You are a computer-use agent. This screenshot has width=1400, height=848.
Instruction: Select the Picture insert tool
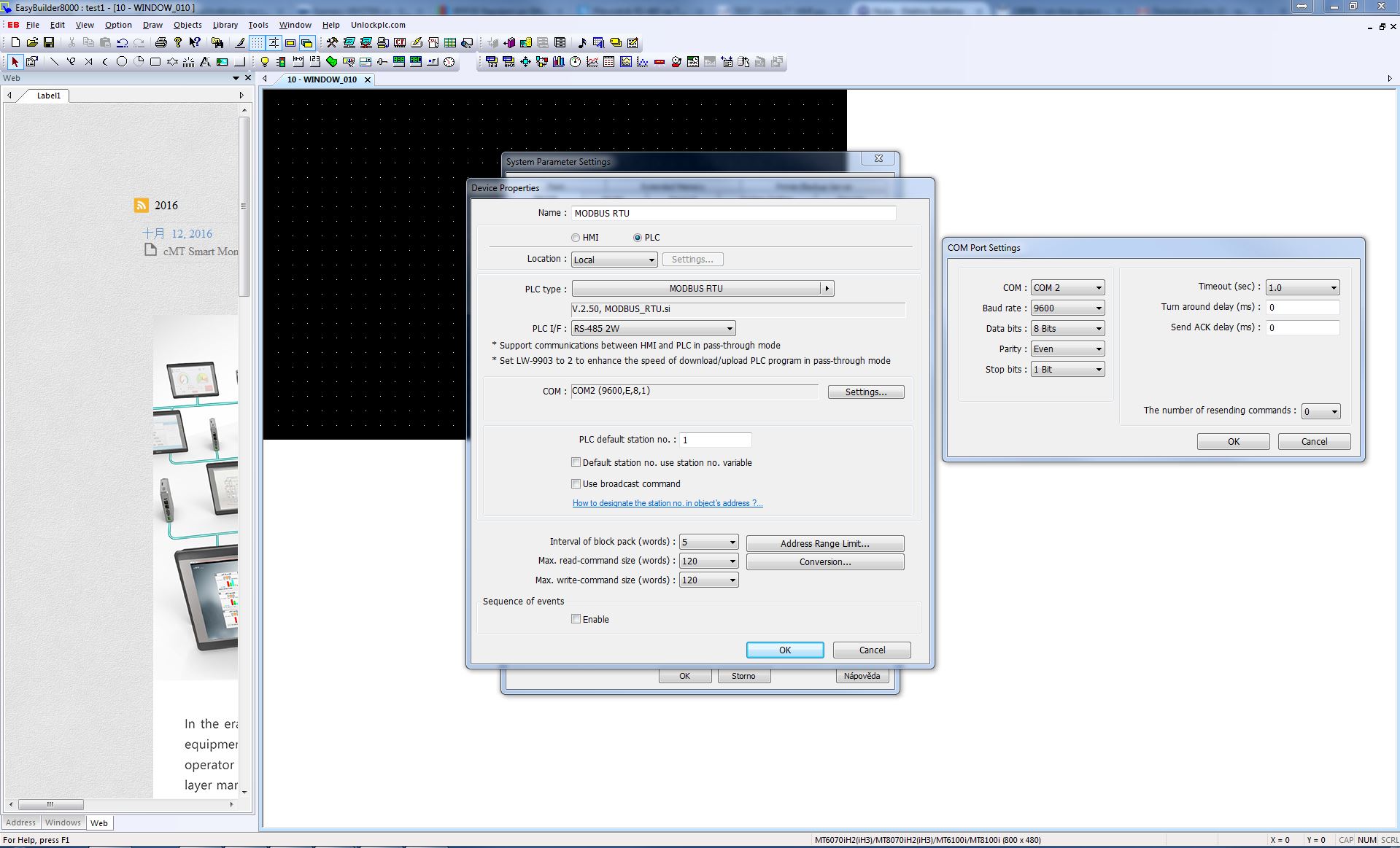click(222, 62)
